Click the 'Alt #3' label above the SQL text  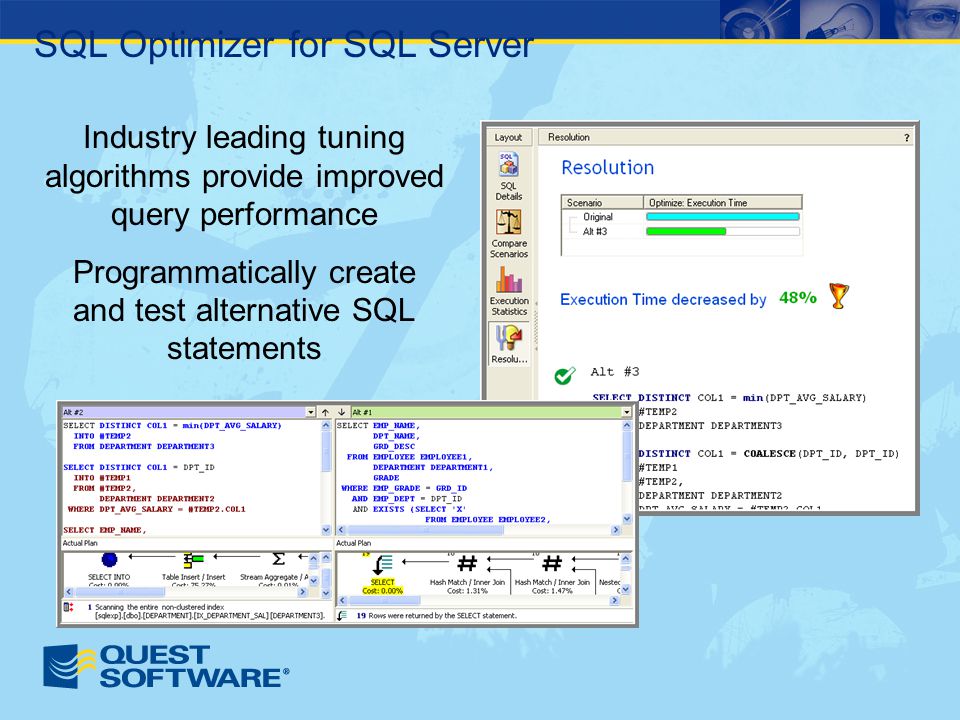(615, 372)
